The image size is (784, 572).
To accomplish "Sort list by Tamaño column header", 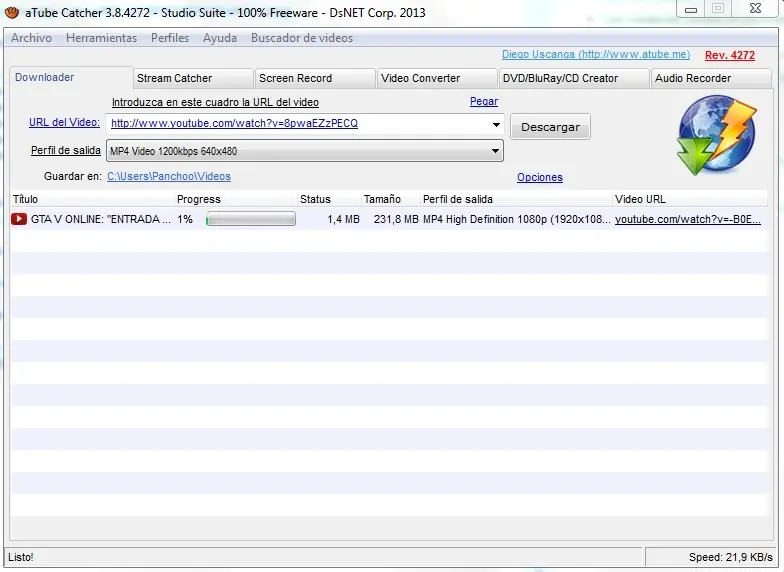I will coord(390,199).
